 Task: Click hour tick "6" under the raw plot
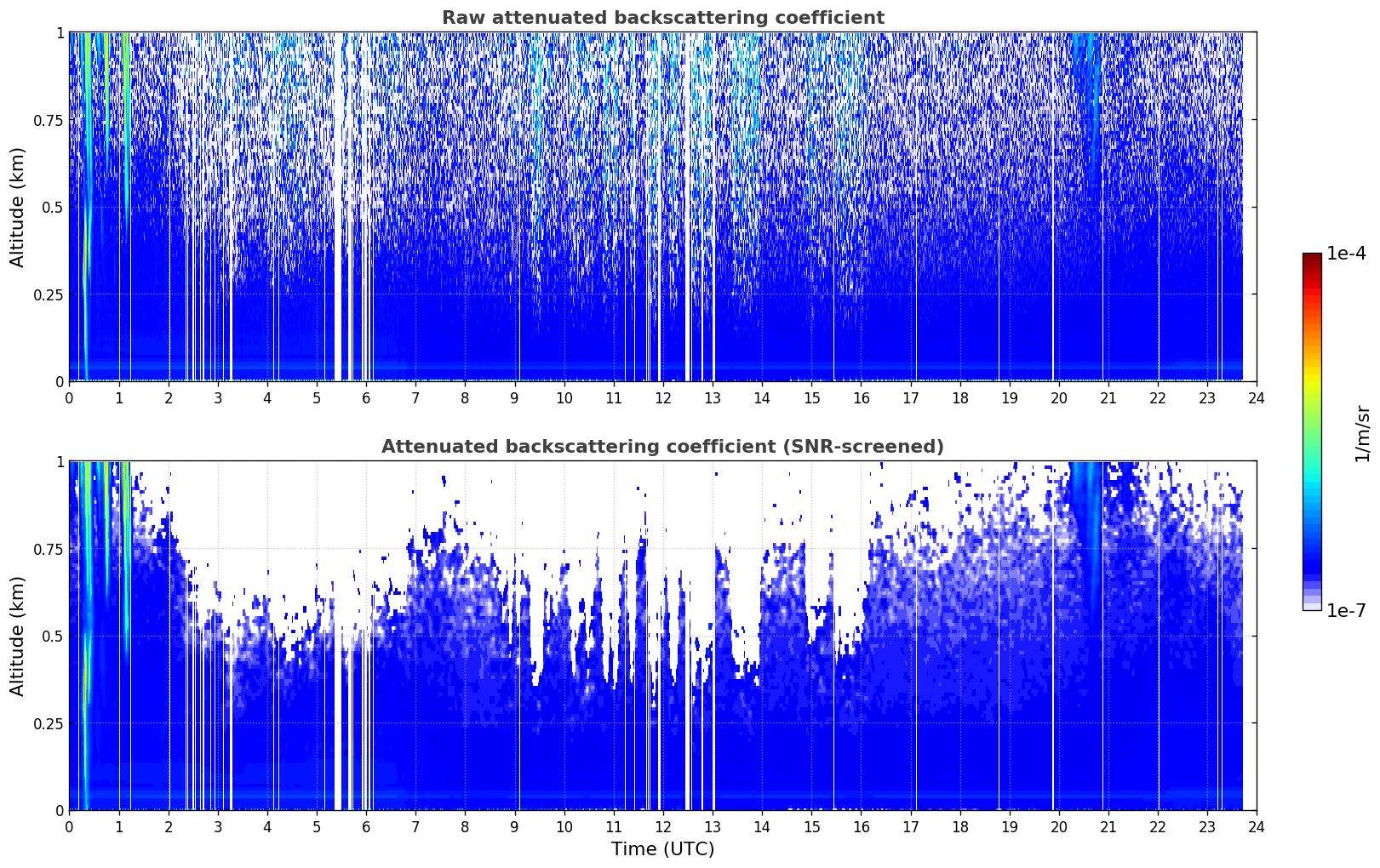[366, 397]
